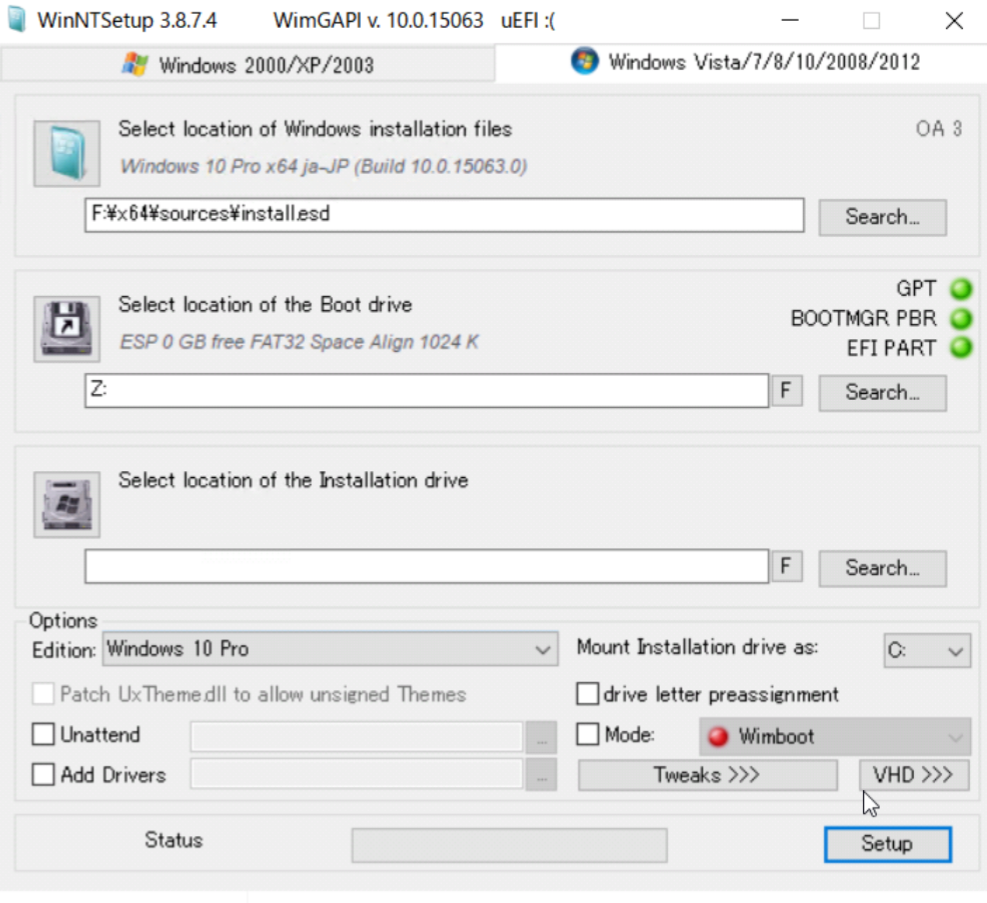
Task: Enable the Unattend checkbox
Action: point(43,734)
